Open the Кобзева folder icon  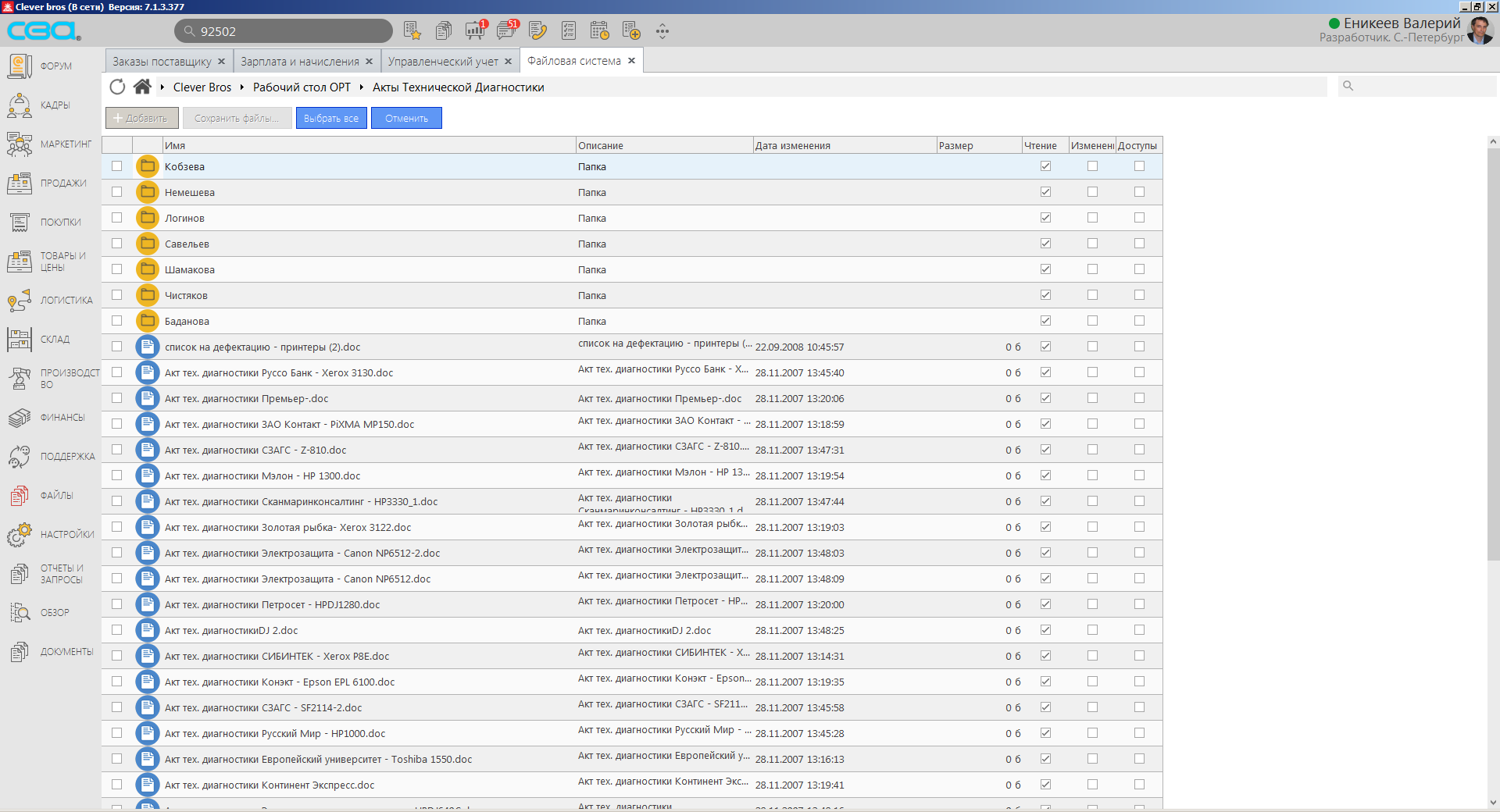[147, 166]
